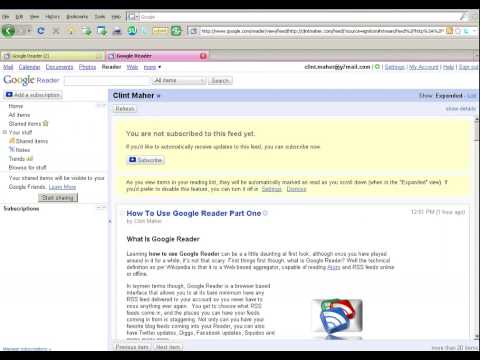Open the Mail link
This screenshot has width=480, height=360.
point(8,67)
